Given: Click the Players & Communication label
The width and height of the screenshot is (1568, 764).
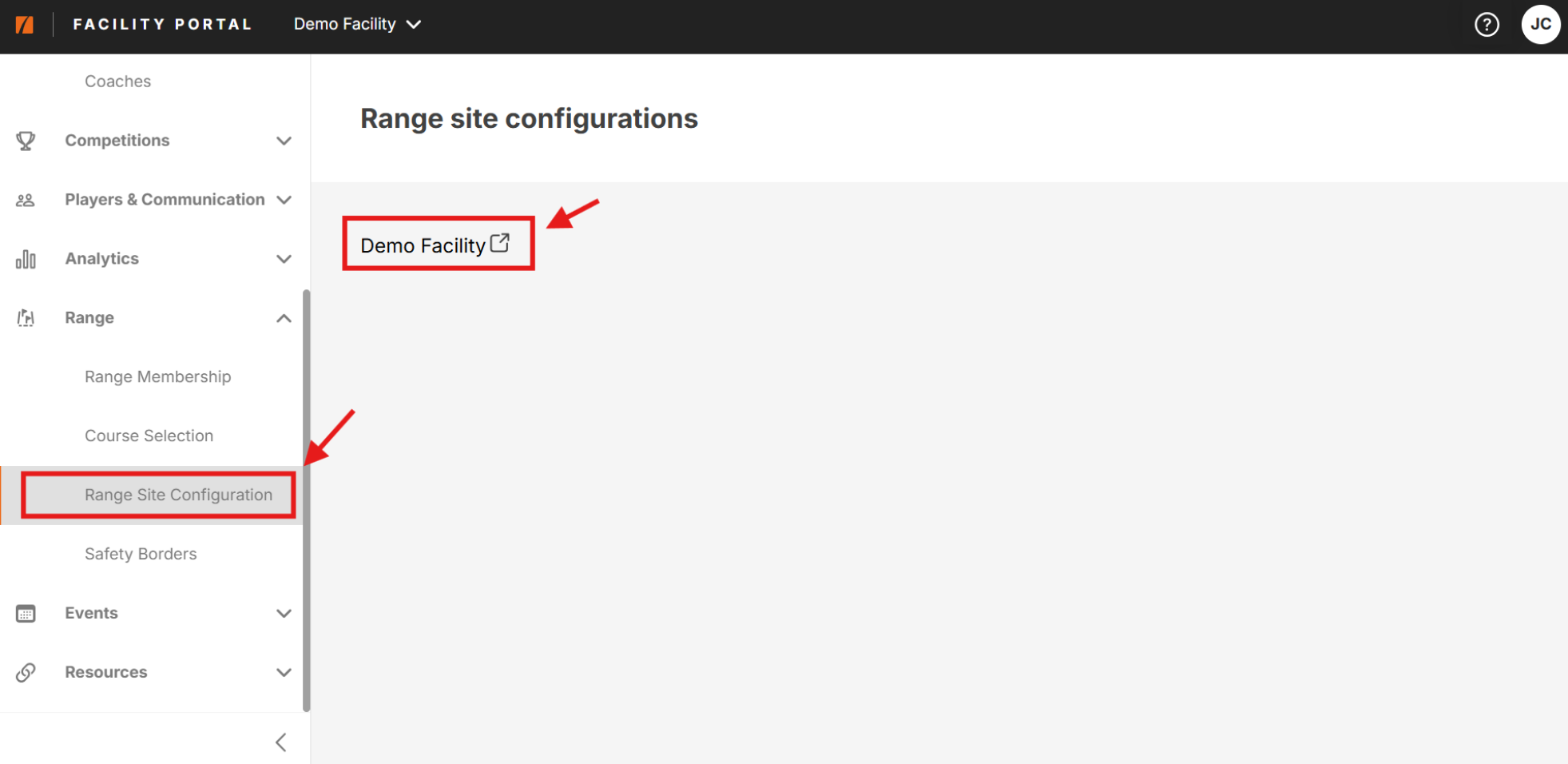Looking at the screenshot, I should (x=165, y=200).
